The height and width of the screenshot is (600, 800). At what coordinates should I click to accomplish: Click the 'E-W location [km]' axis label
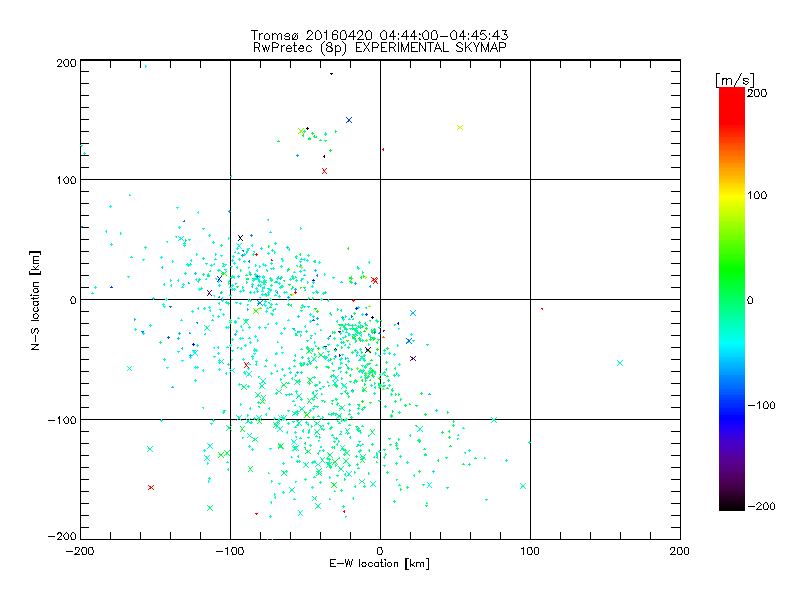(x=379, y=563)
